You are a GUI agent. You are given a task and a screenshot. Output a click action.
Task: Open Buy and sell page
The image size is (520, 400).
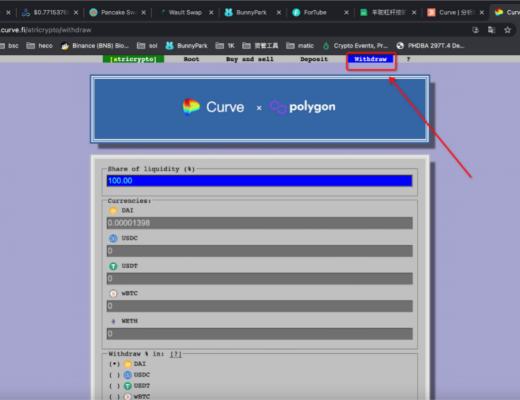point(250,59)
